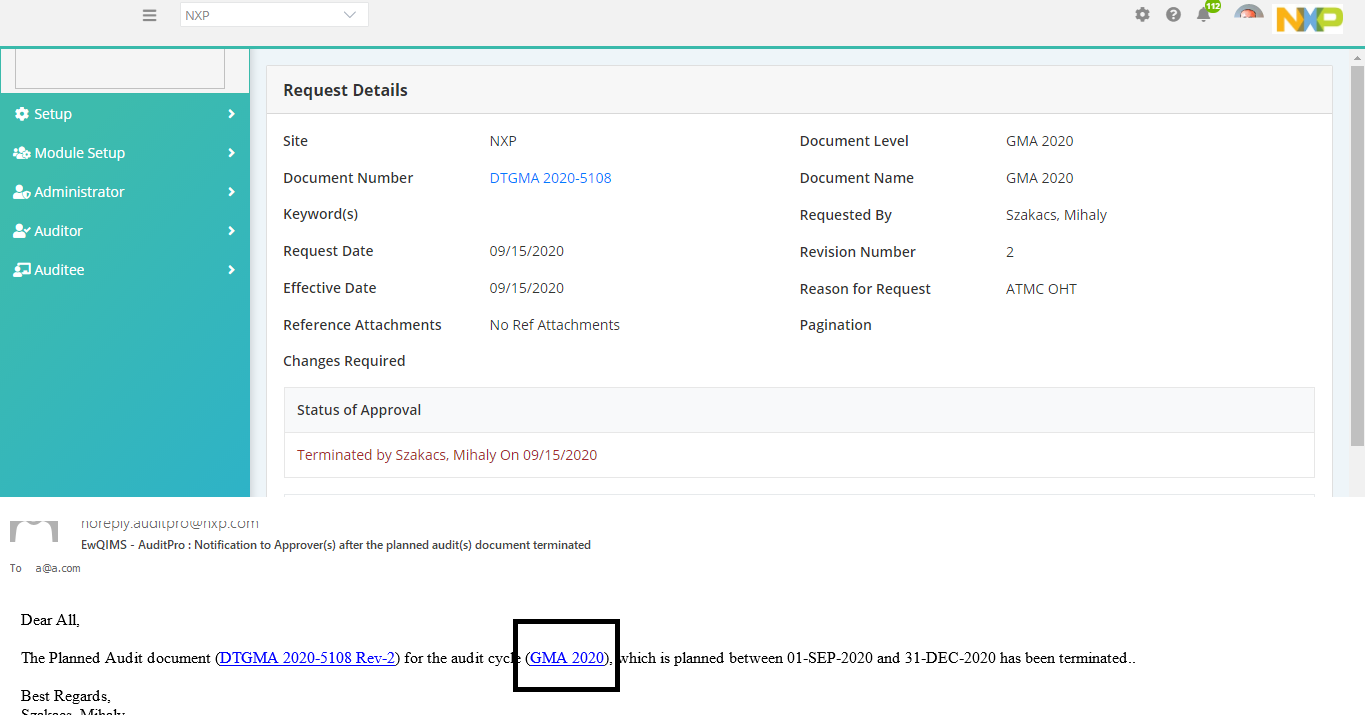This screenshot has width=1365, height=715.
Task: Open the NXP site selector dropdown
Action: [x=274, y=15]
